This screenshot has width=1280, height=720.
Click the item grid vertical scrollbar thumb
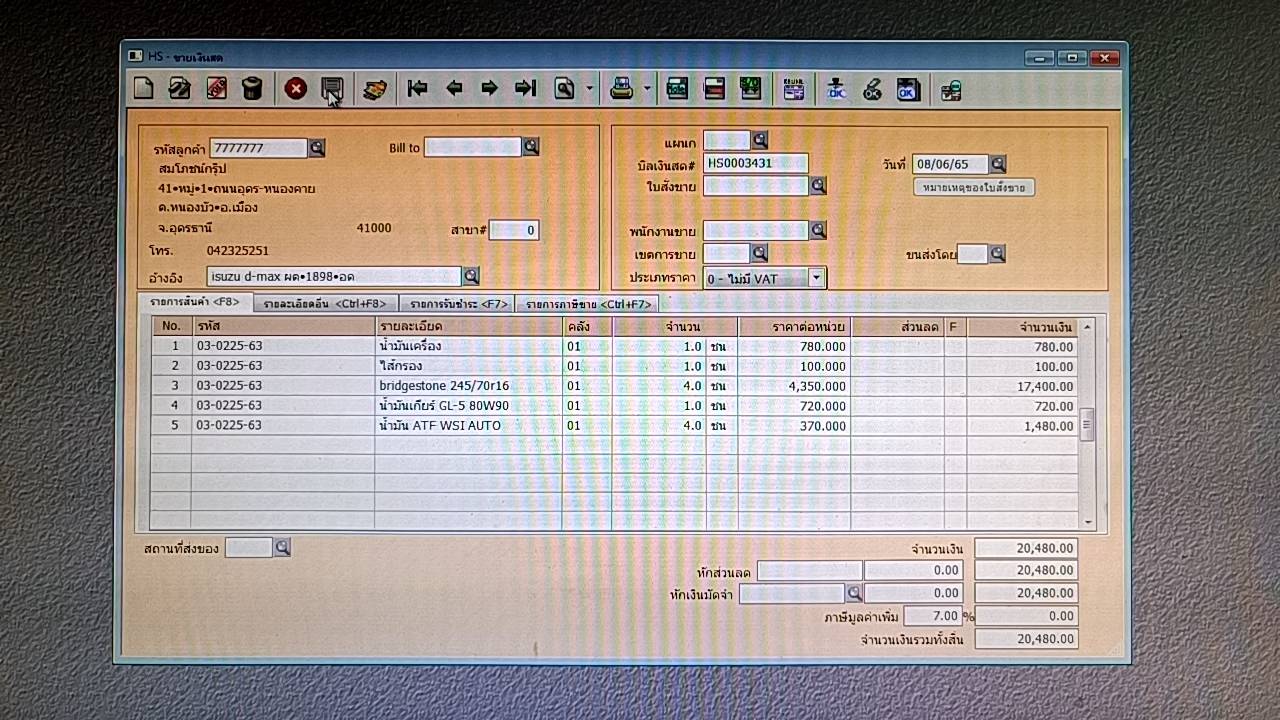click(x=1087, y=424)
